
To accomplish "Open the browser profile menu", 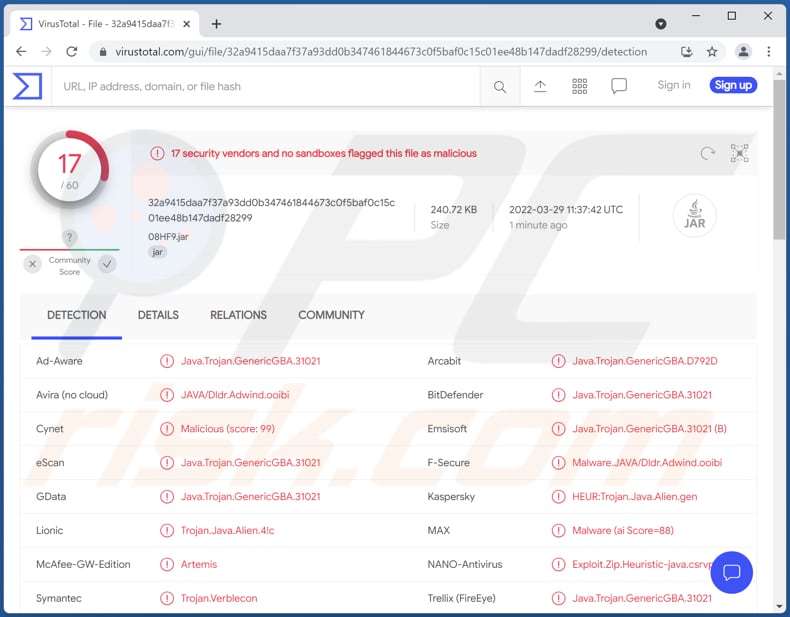I will (743, 52).
